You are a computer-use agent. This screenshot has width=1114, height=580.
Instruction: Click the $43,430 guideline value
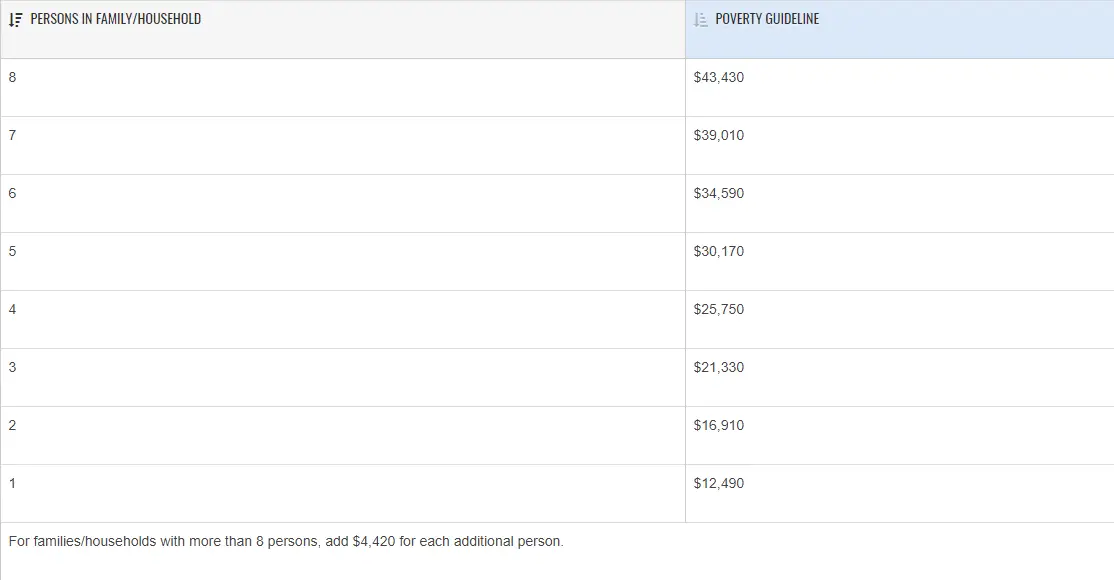coord(718,78)
